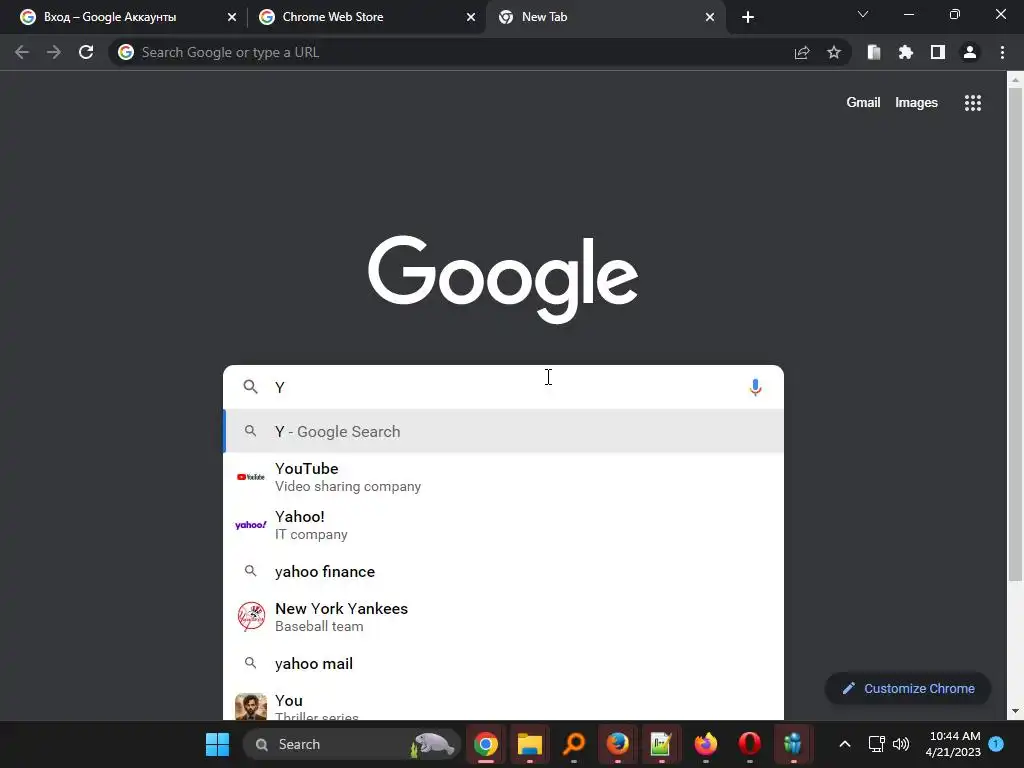Open the clock and date flyout
The image size is (1024, 768).
[953, 744]
